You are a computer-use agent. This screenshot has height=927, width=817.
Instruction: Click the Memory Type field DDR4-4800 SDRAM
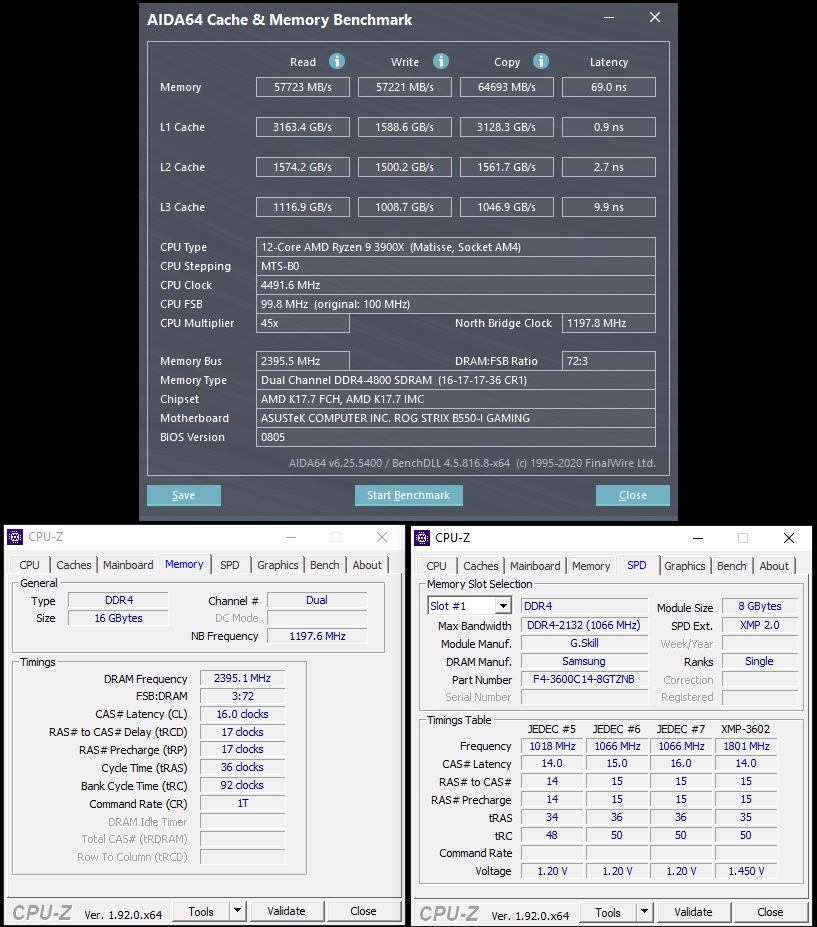(x=456, y=380)
